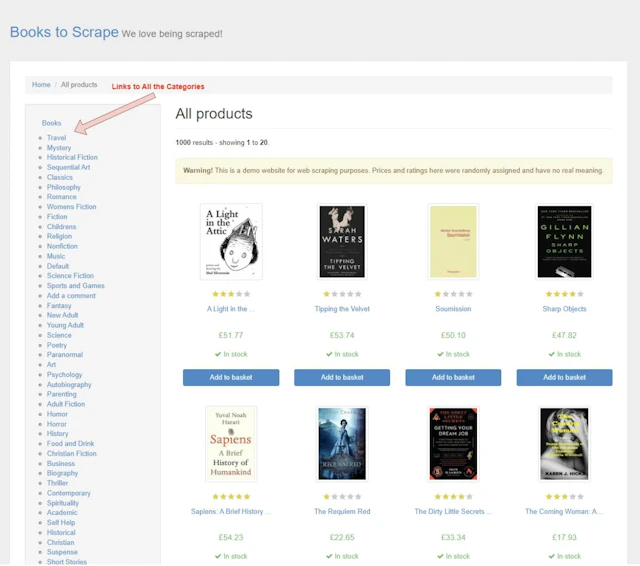The width and height of the screenshot is (640, 566).
Task: Open the Tipping the Velvet title link
Action: coord(342,309)
